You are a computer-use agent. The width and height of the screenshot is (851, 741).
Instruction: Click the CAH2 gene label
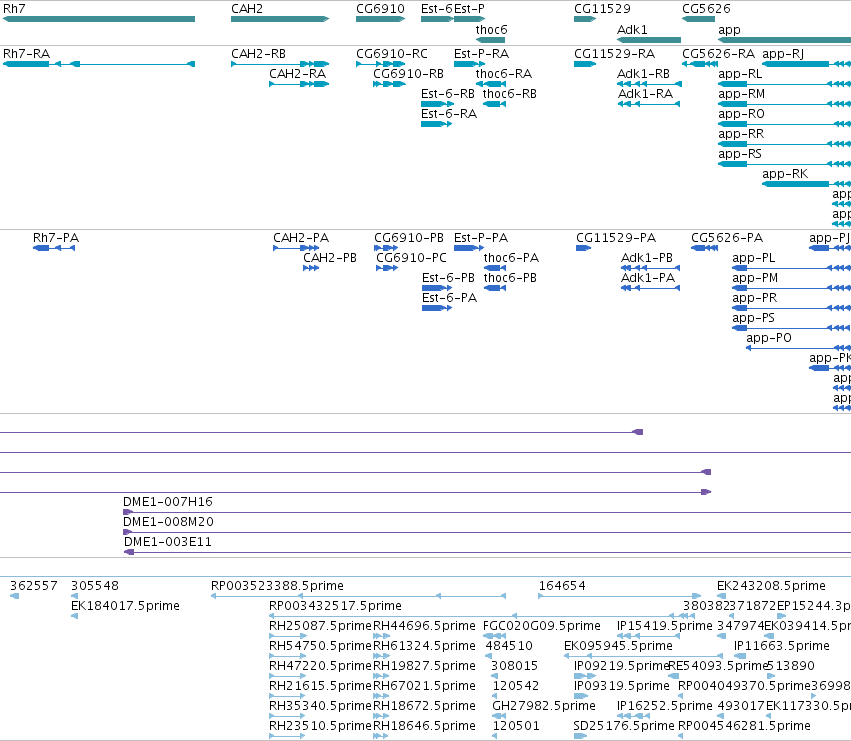pos(247,9)
